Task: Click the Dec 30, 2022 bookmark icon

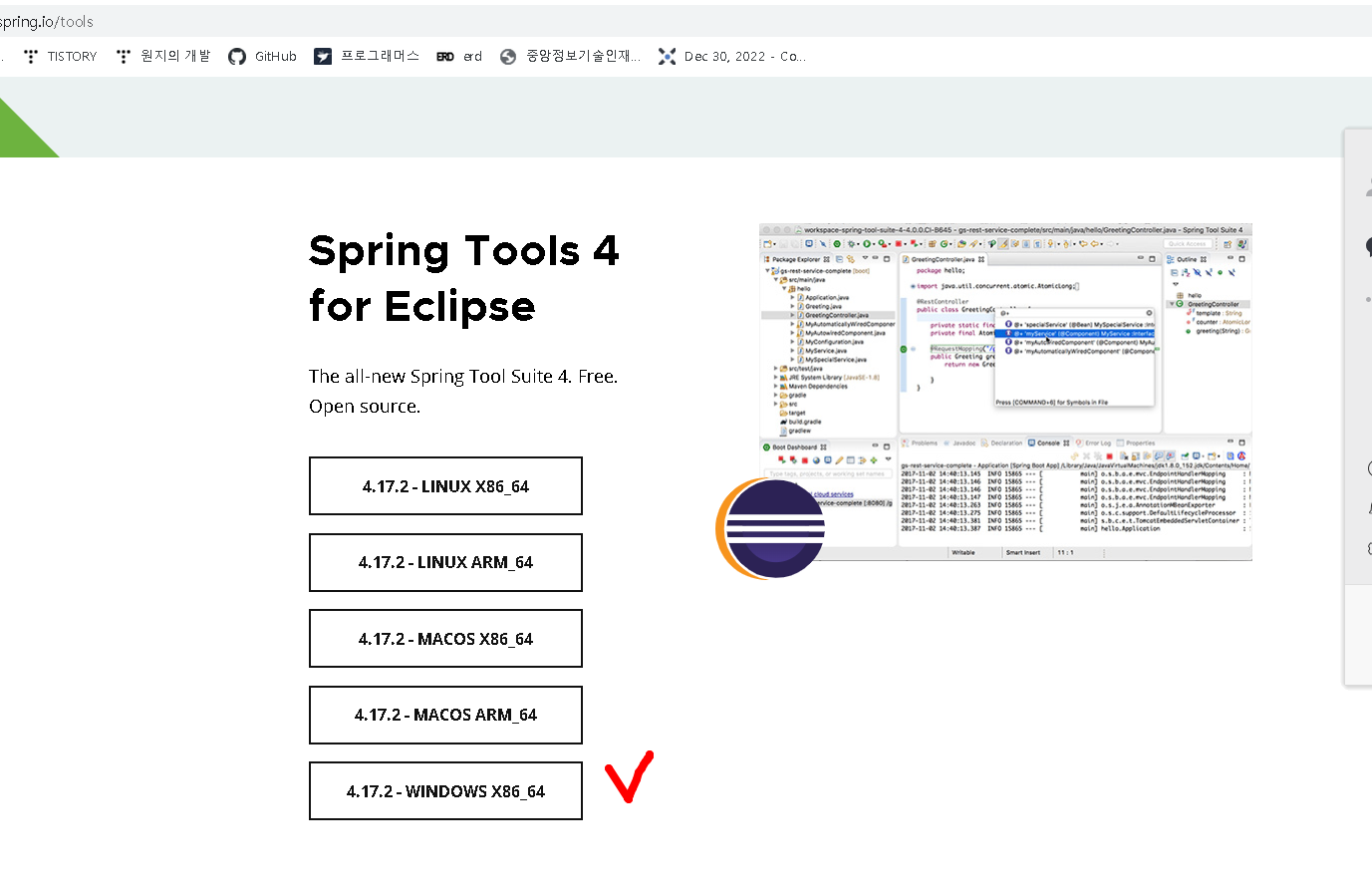Action: pos(668,57)
